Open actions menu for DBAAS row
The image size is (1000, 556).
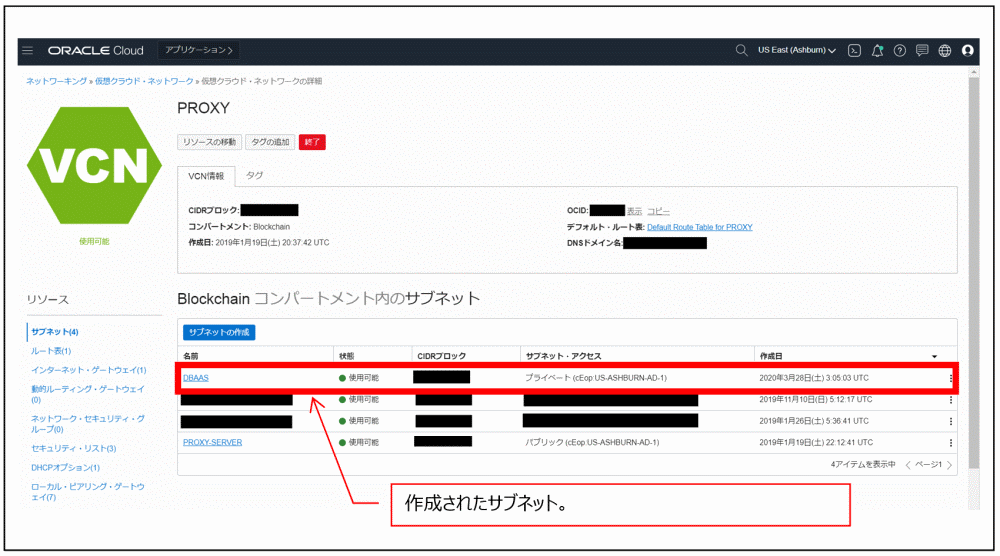coord(950,378)
